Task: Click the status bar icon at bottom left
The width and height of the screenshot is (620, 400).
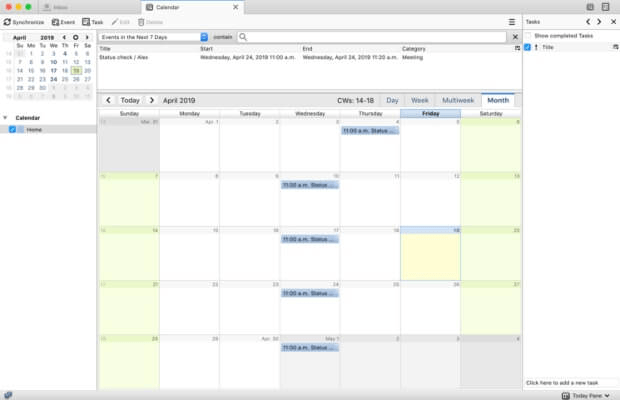Action: [8, 395]
